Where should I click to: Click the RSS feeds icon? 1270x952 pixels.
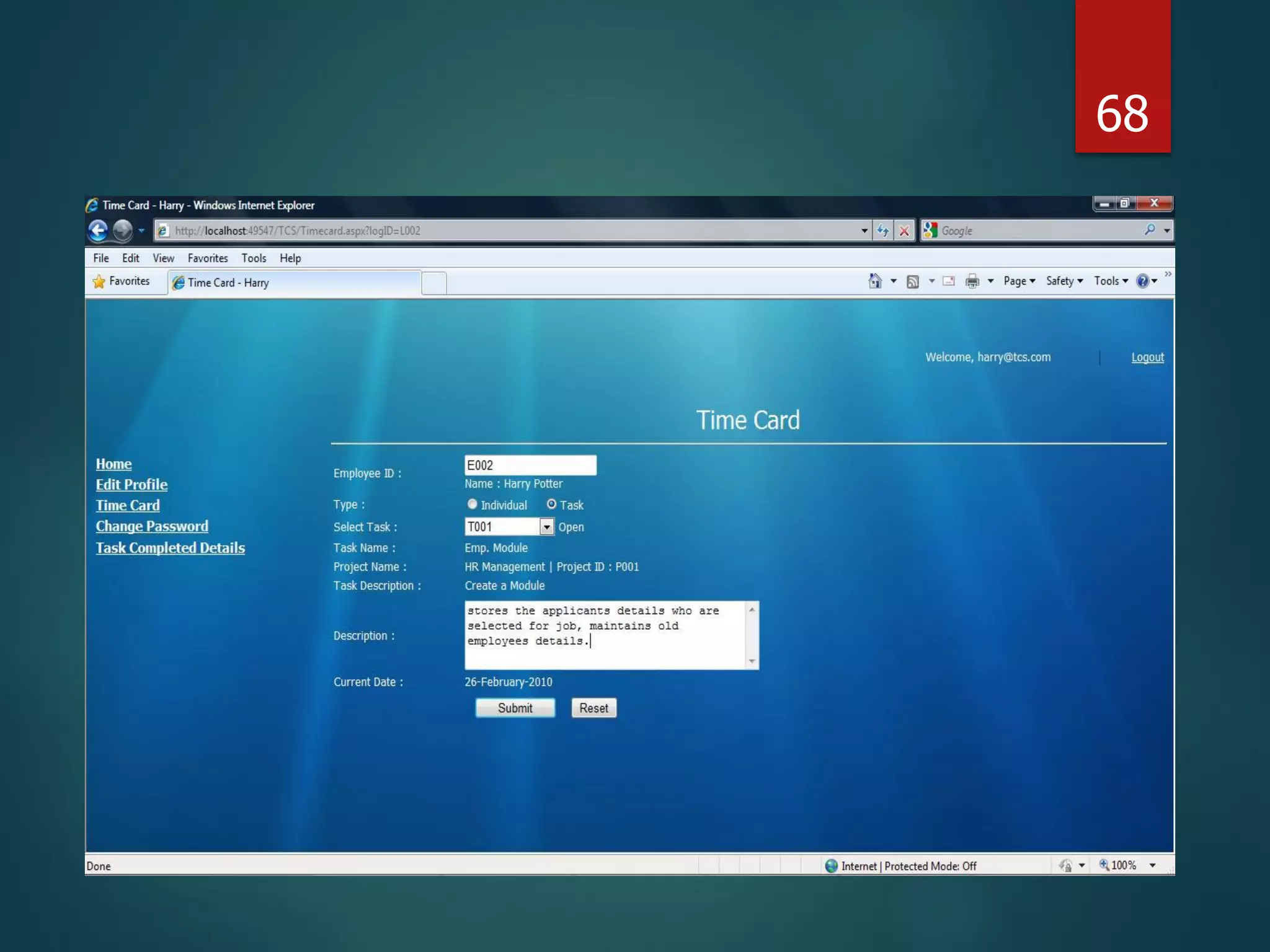pos(912,281)
